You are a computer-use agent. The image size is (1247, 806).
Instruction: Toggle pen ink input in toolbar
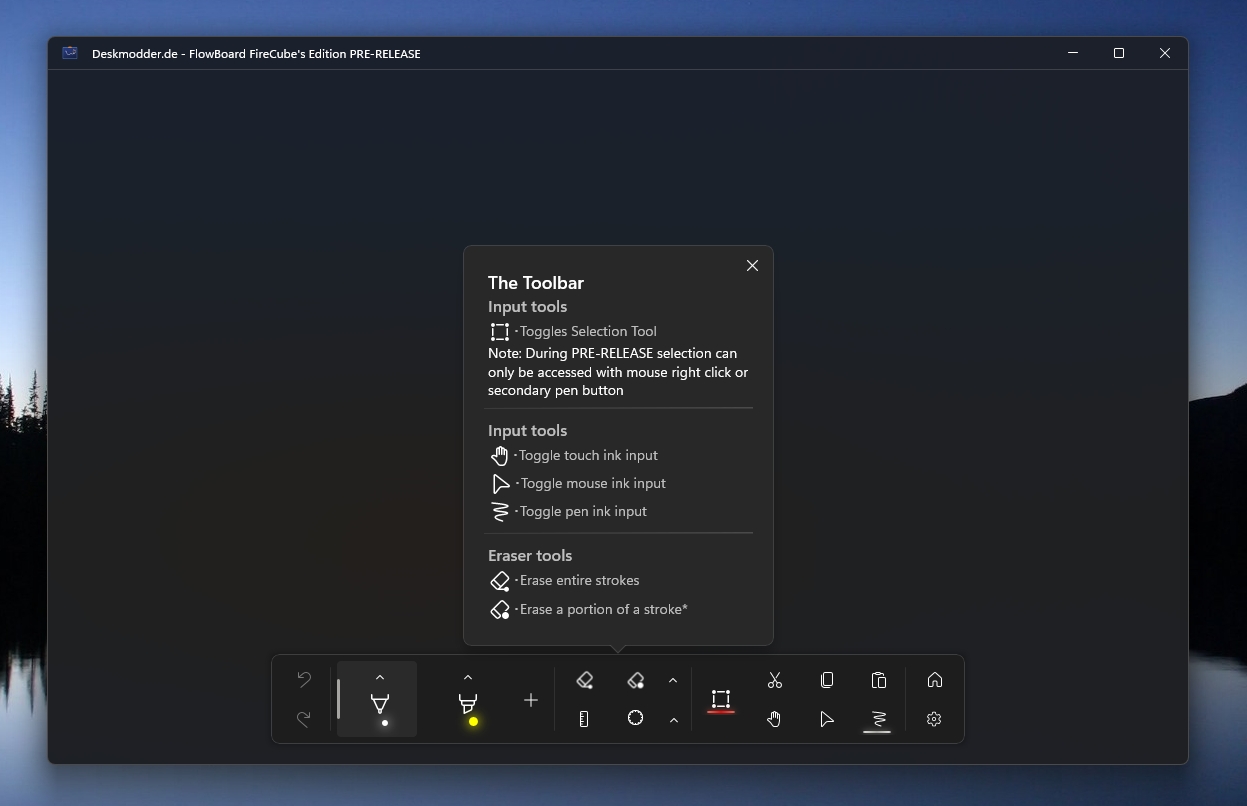pyautogui.click(x=877, y=719)
